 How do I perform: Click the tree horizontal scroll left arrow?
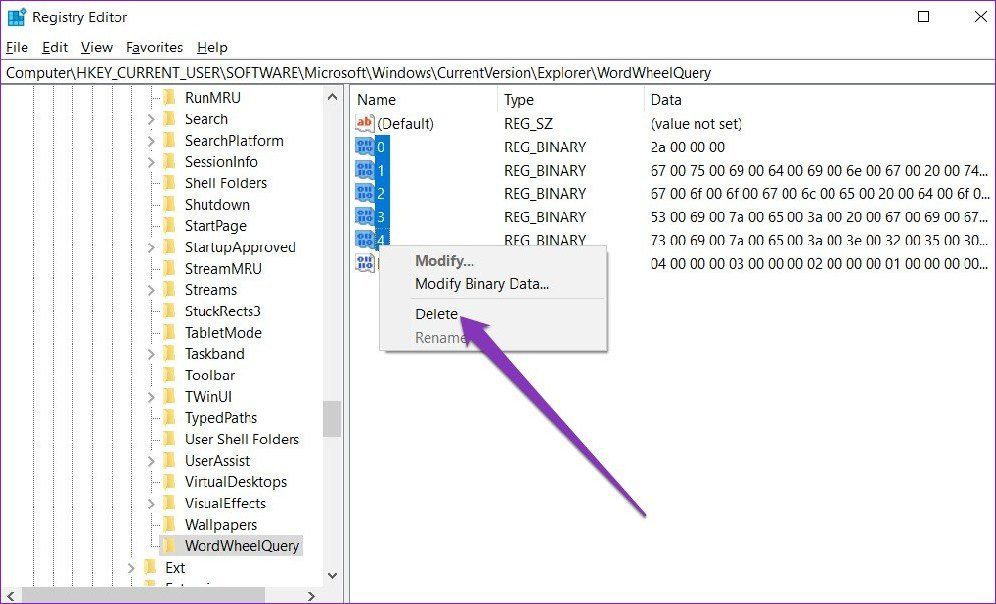(x=11, y=596)
